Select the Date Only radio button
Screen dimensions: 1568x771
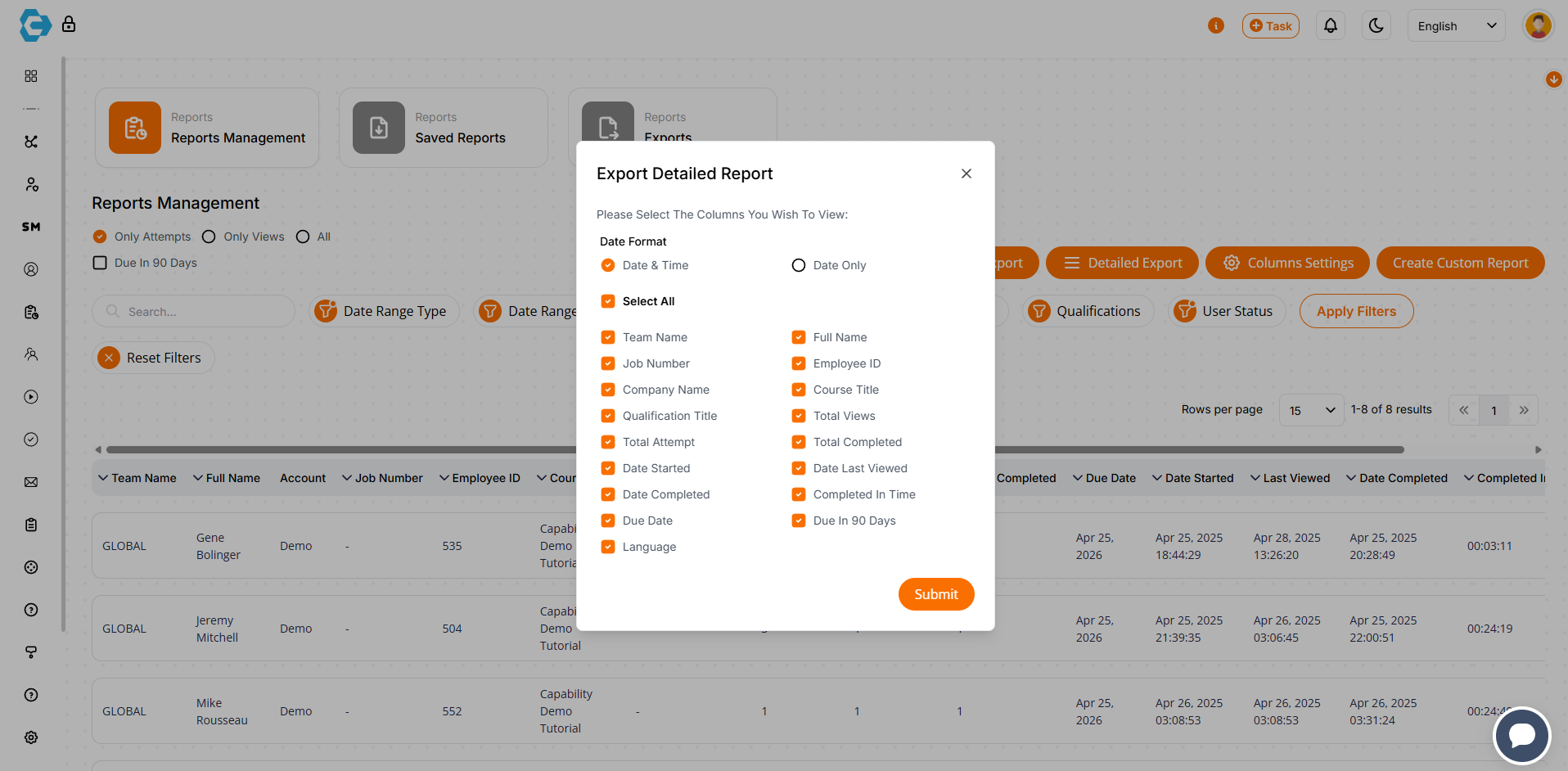click(799, 265)
